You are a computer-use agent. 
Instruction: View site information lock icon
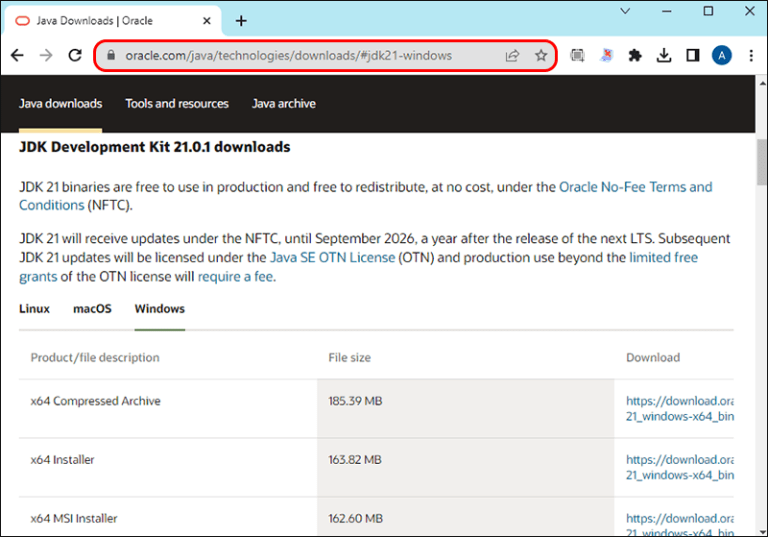click(x=111, y=55)
